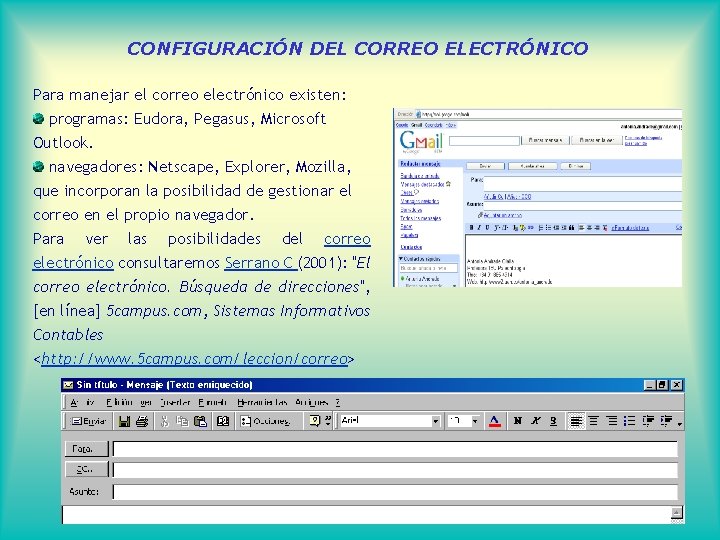Toggle bold N formatting in Outlook
720x540 pixels.
pyautogui.click(x=518, y=421)
